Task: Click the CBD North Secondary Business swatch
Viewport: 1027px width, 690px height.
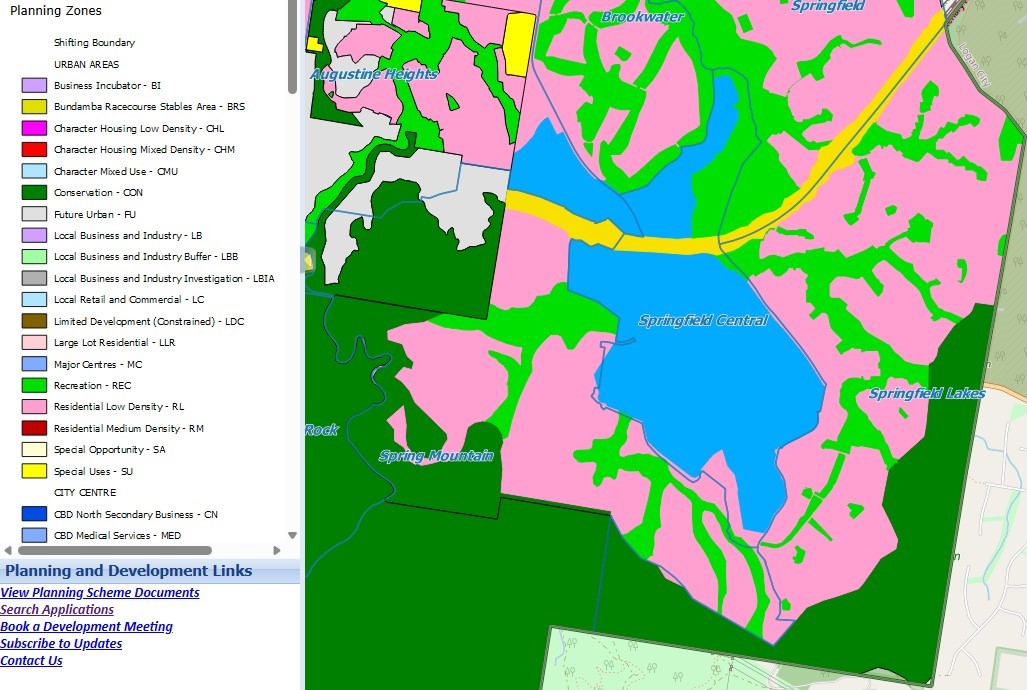Action: click(34, 515)
